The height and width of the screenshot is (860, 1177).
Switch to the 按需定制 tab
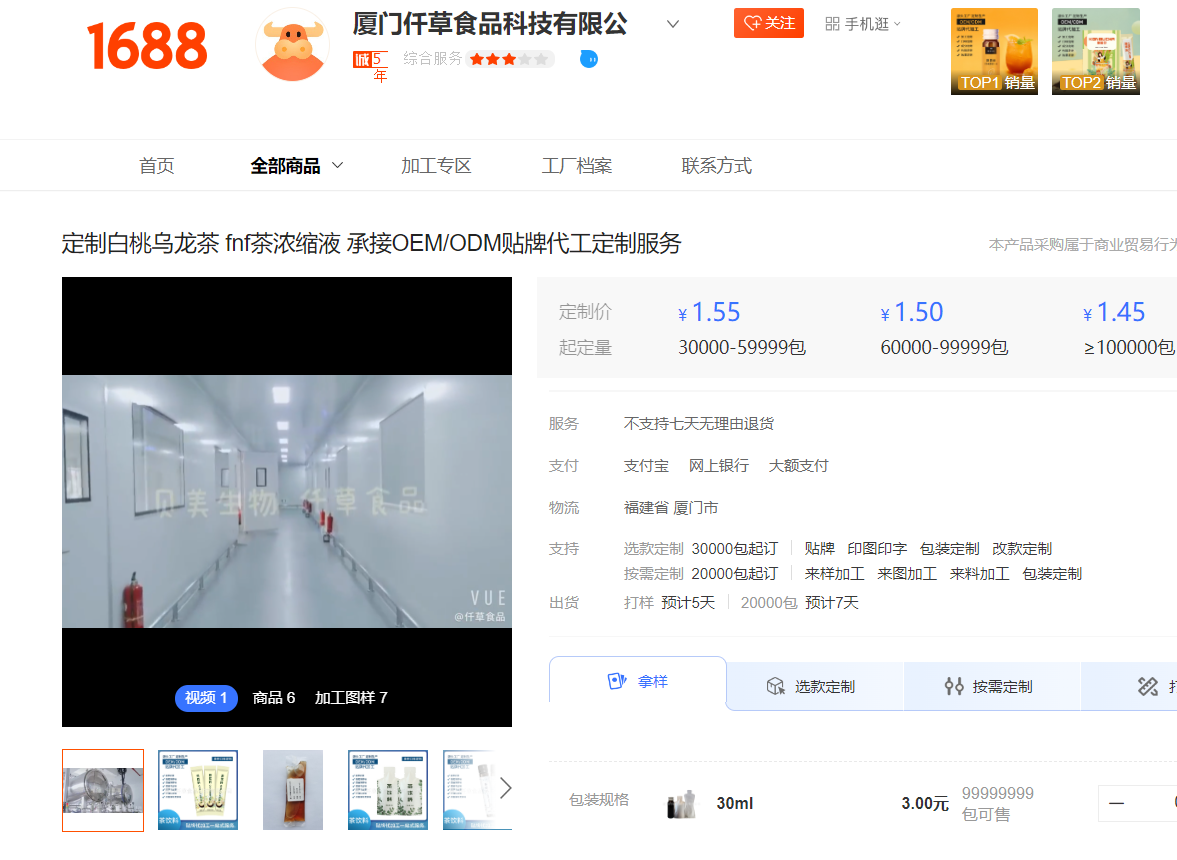(x=989, y=687)
